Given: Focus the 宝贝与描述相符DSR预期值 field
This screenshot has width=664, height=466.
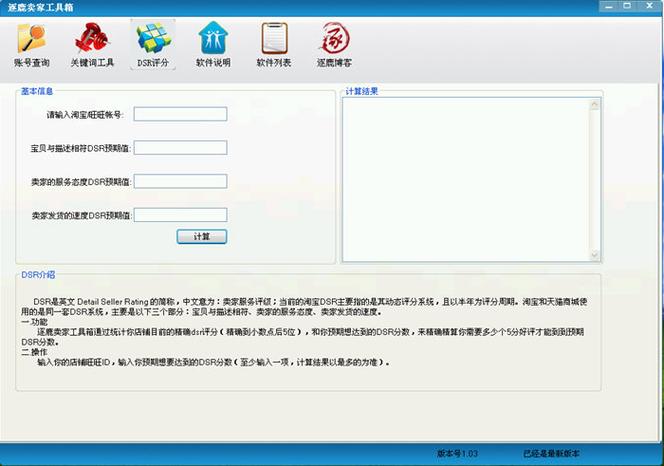Looking at the screenshot, I should coord(180,148).
